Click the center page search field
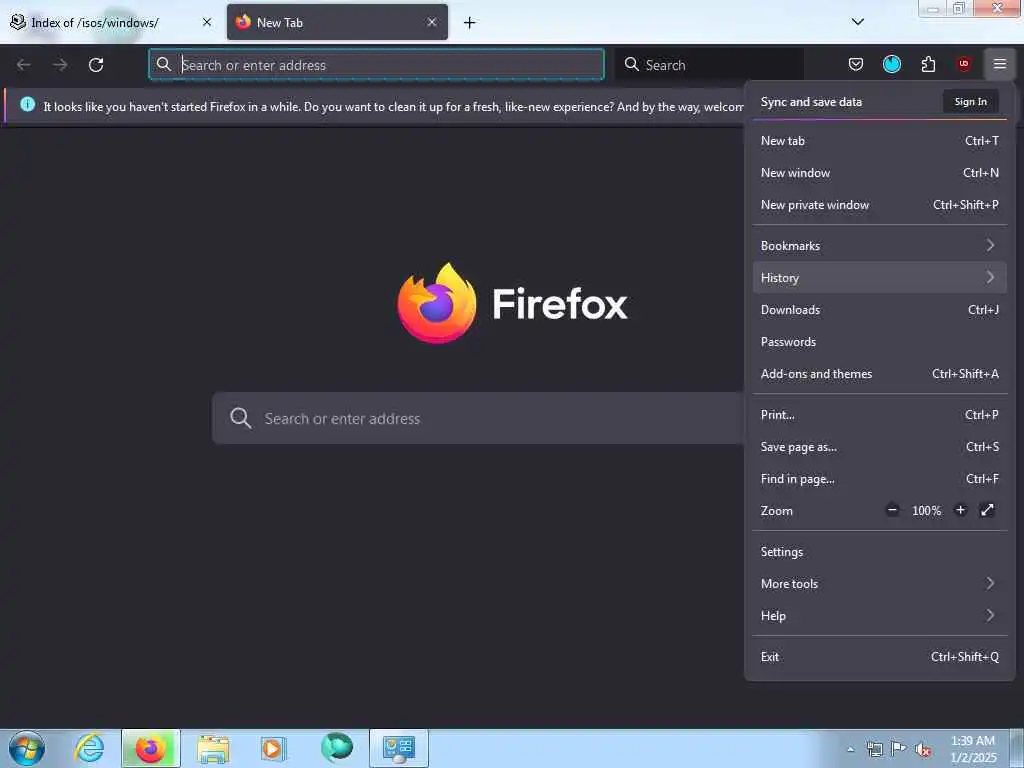Image resolution: width=1024 pixels, height=768 pixels. (477, 418)
